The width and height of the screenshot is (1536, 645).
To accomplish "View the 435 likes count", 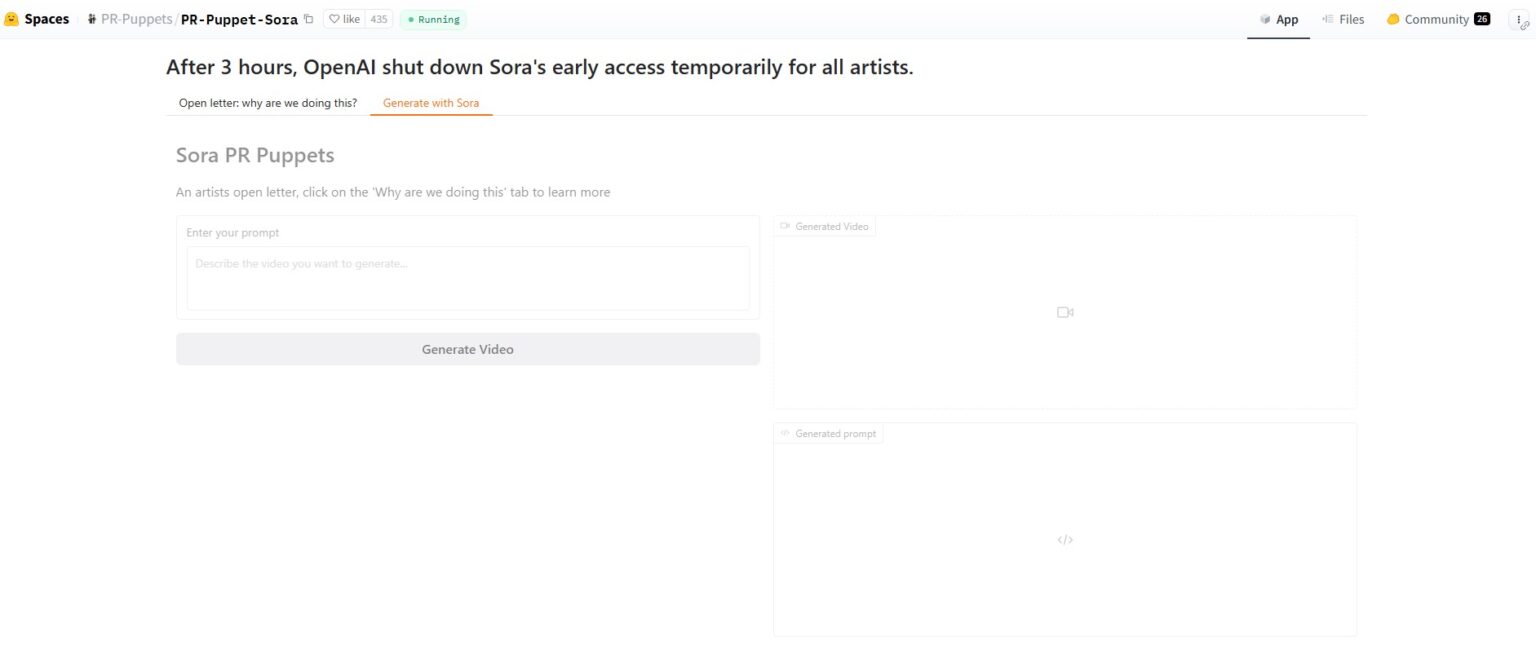I will point(379,19).
